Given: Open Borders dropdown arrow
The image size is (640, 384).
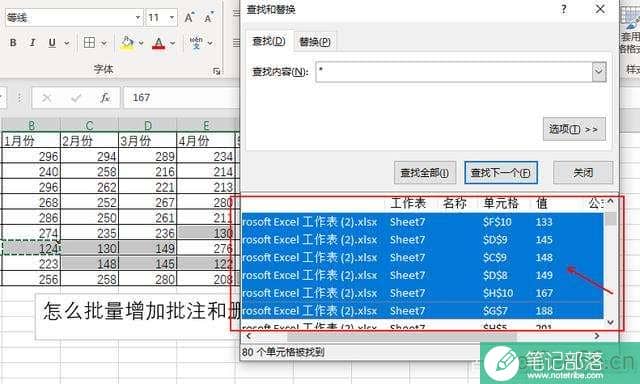Looking at the screenshot, I should click(x=104, y=43).
